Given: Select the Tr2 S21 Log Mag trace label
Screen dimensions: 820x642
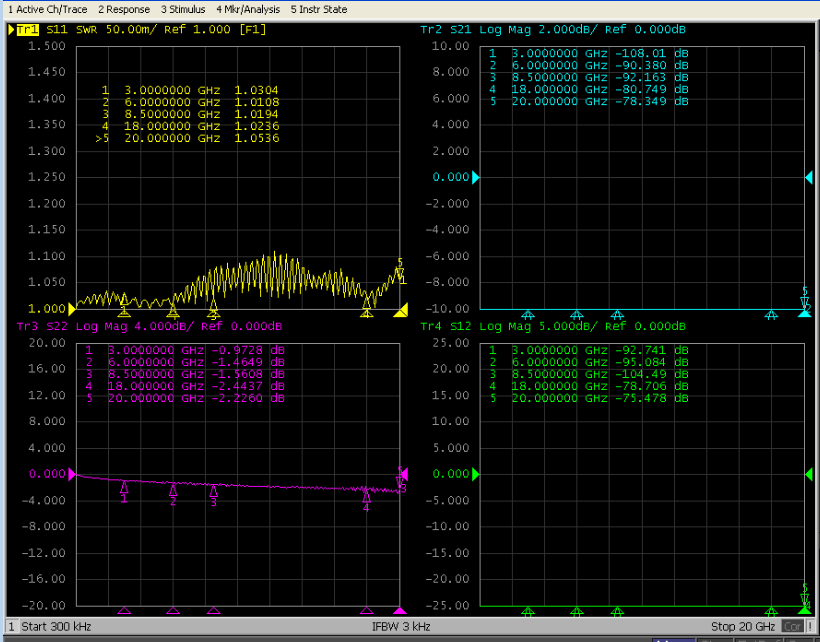Looking at the screenshot, I should coord(430,31).
